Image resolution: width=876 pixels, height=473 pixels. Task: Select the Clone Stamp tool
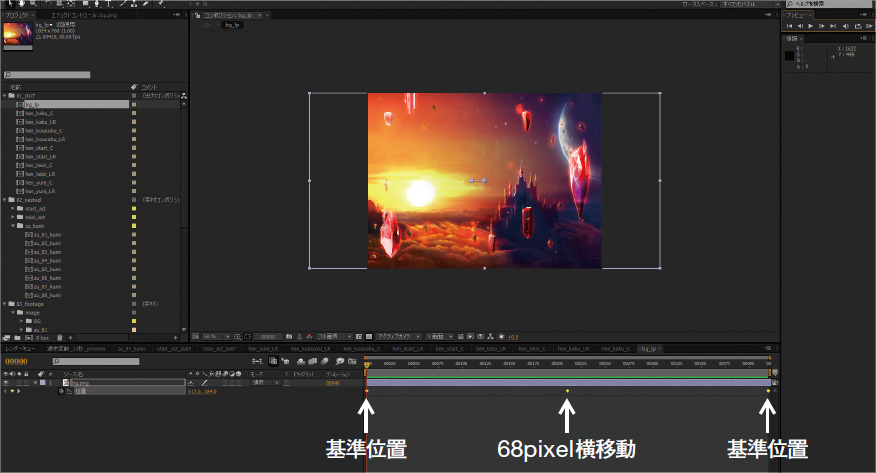(x=134, y=3)
